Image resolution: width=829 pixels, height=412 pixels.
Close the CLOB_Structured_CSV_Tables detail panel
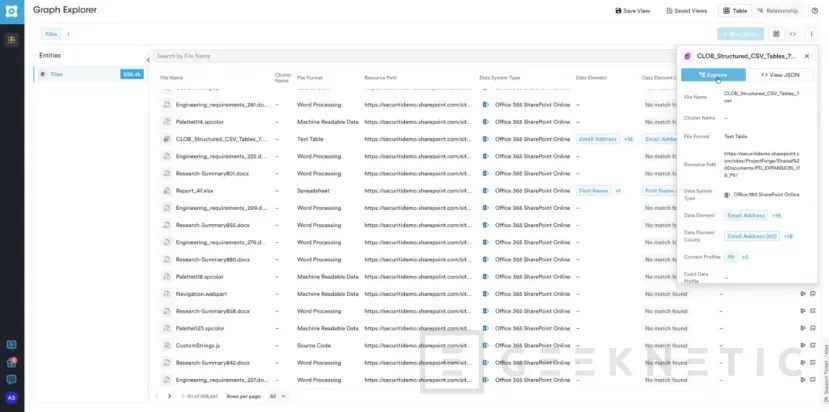(807, 56)
